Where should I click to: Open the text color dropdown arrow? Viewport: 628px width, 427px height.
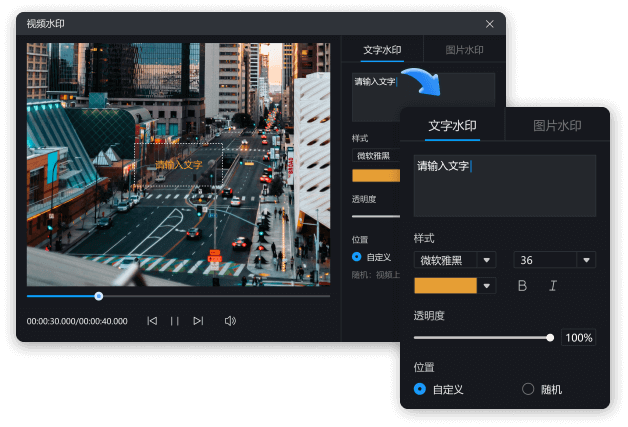coord(487,286)
